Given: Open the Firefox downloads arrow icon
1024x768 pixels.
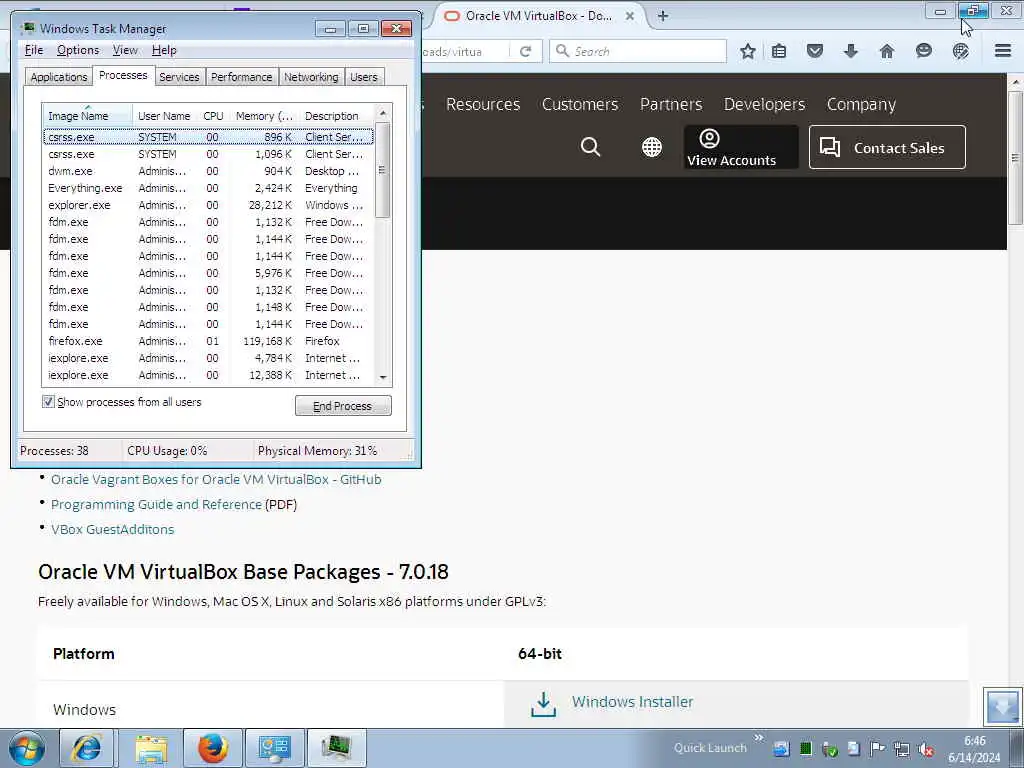Looking at the screenshot, I should [x=850, y=51].
